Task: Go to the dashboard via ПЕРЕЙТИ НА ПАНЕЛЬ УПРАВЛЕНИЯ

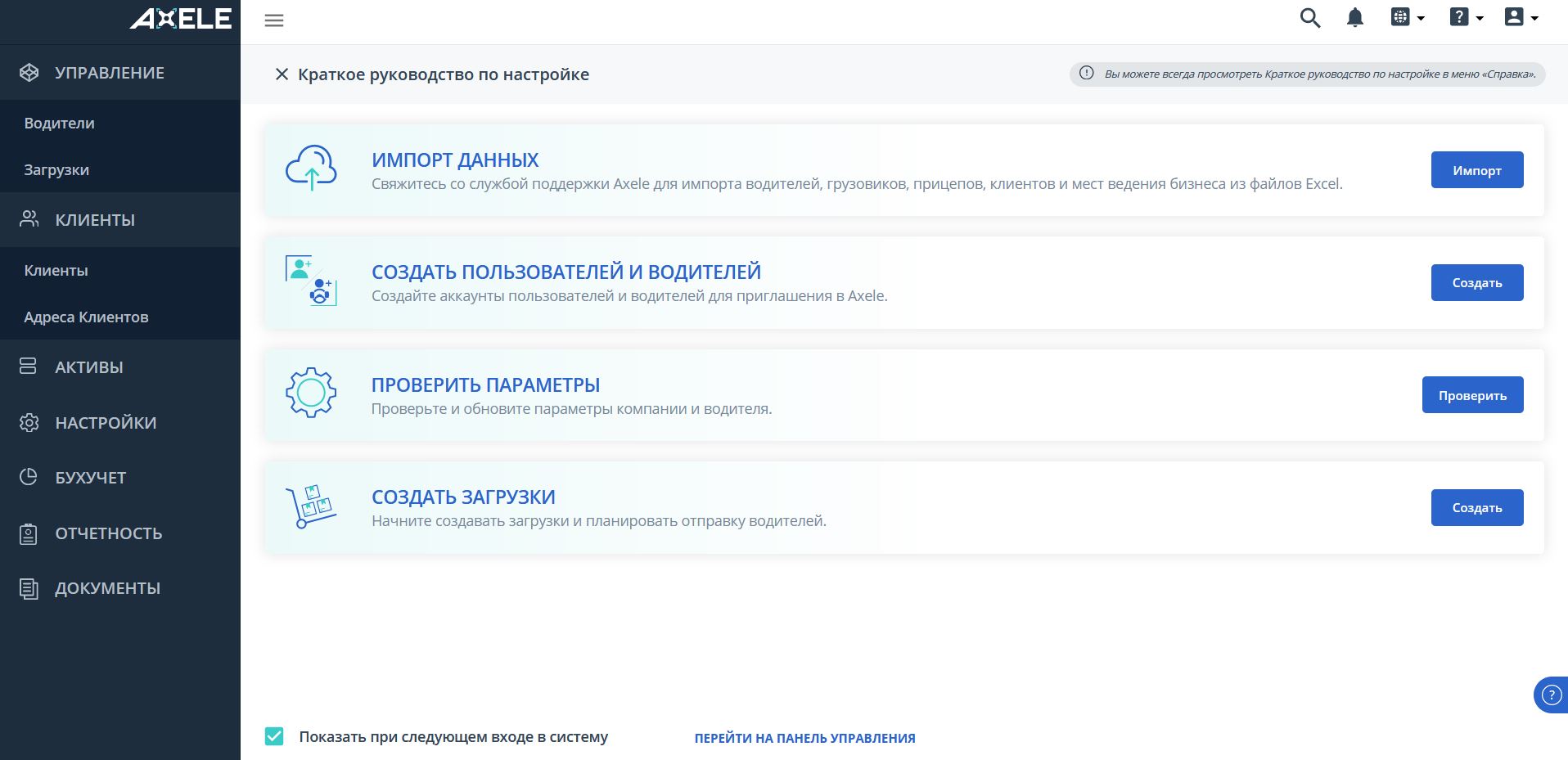Action: click(x=804, y=738)
